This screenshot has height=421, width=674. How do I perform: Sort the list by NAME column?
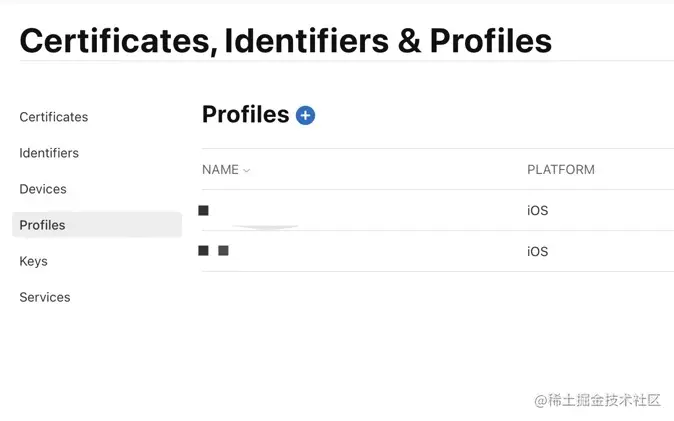click(x=220, y=170)
